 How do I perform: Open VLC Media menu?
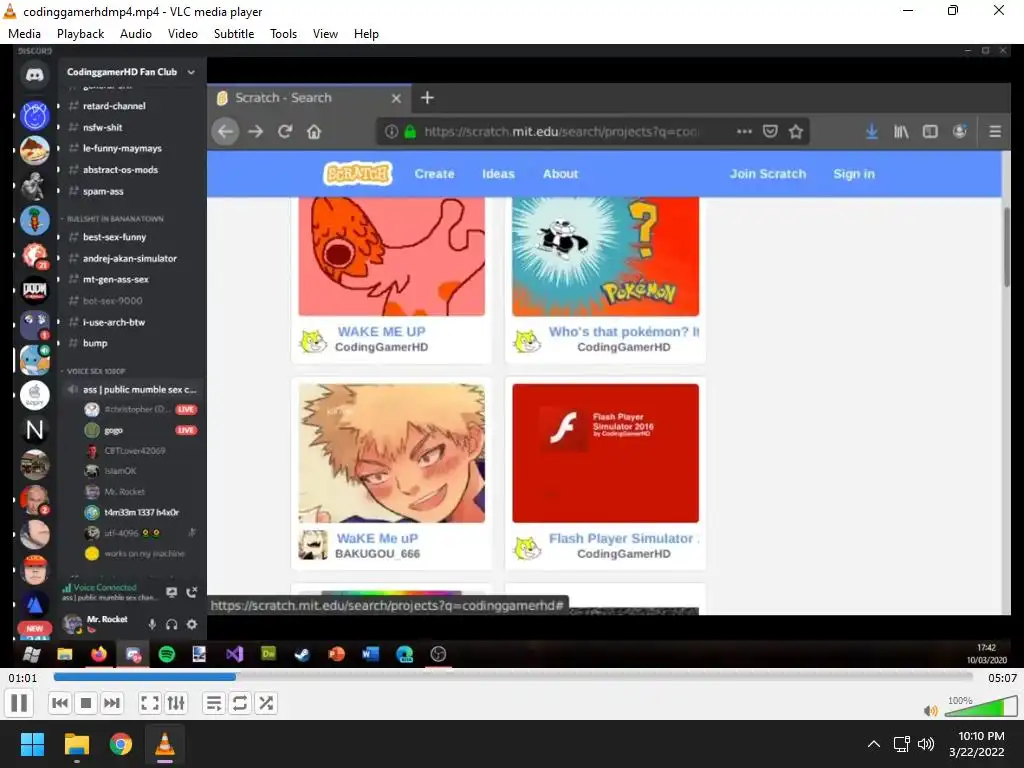coord(25,34)
